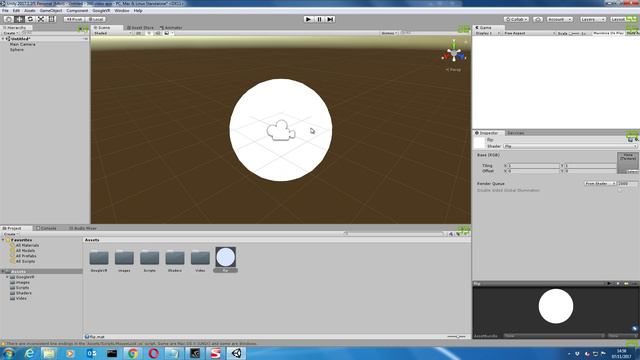Select Shaders folder in project tree

23,293
